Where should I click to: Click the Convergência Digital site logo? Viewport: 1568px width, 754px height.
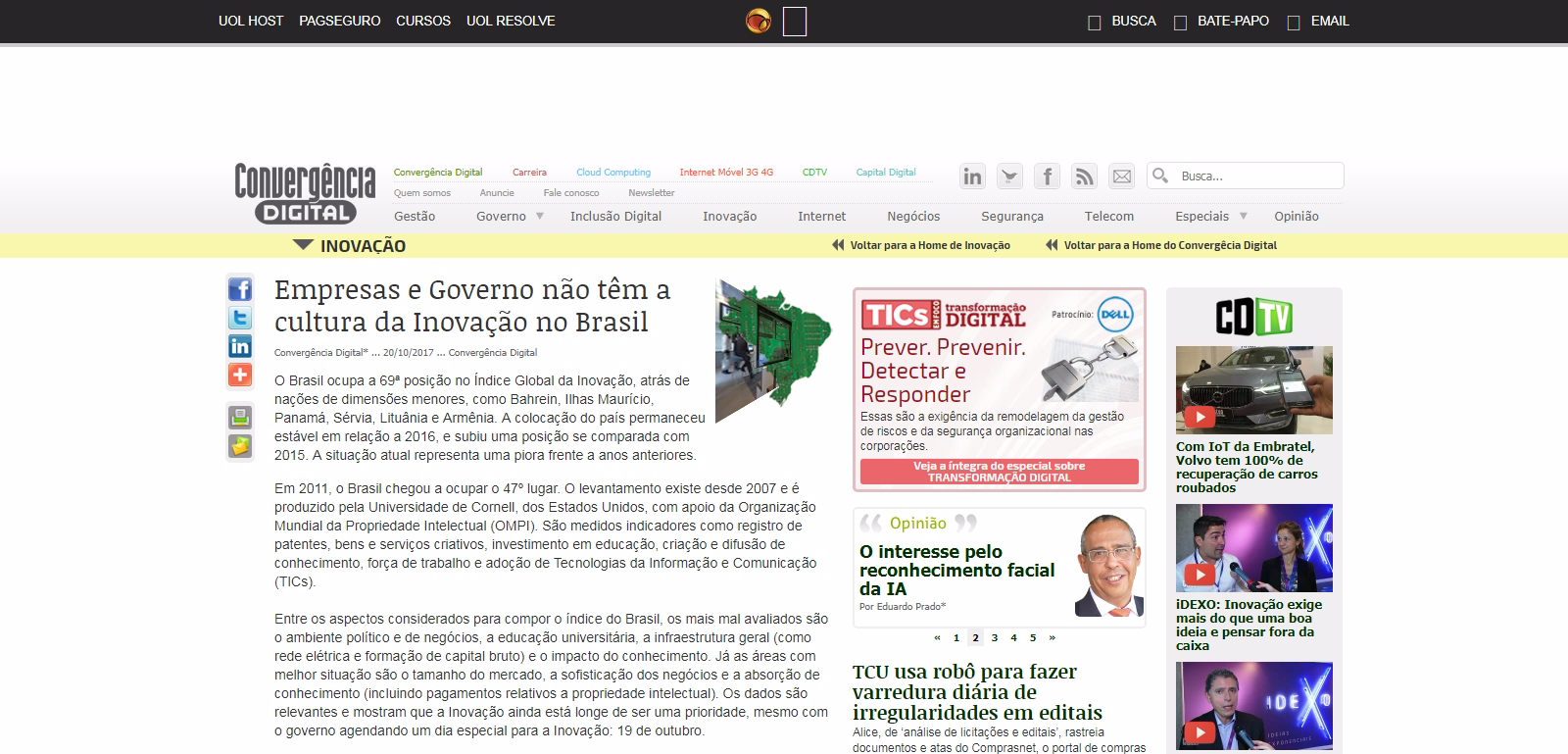click(x=305, y=193)
